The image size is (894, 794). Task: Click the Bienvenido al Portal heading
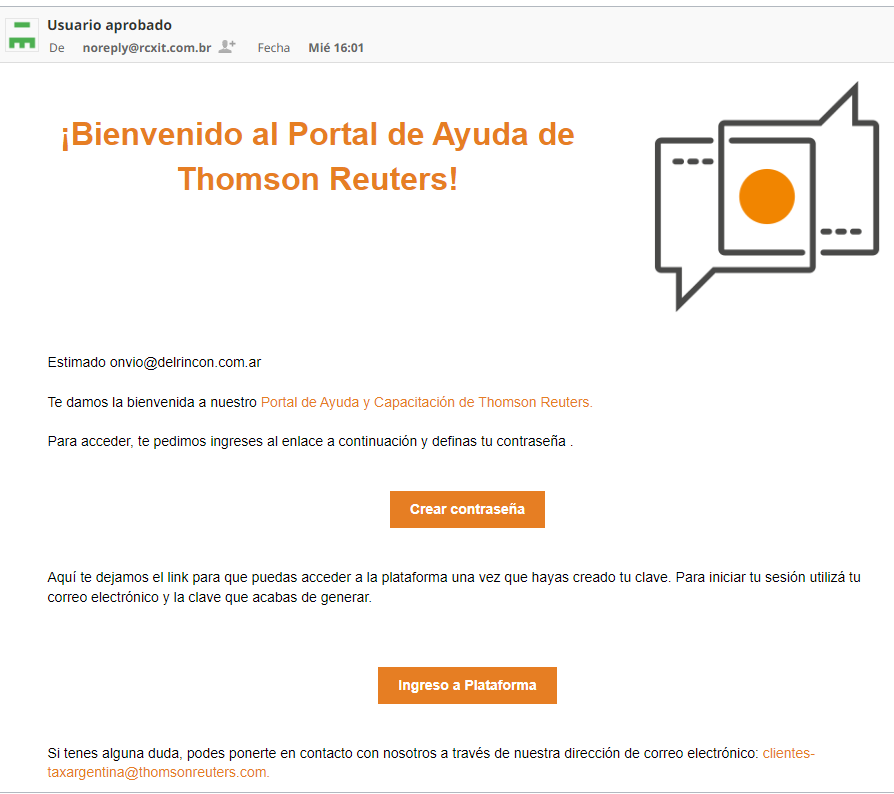(318, 157)
